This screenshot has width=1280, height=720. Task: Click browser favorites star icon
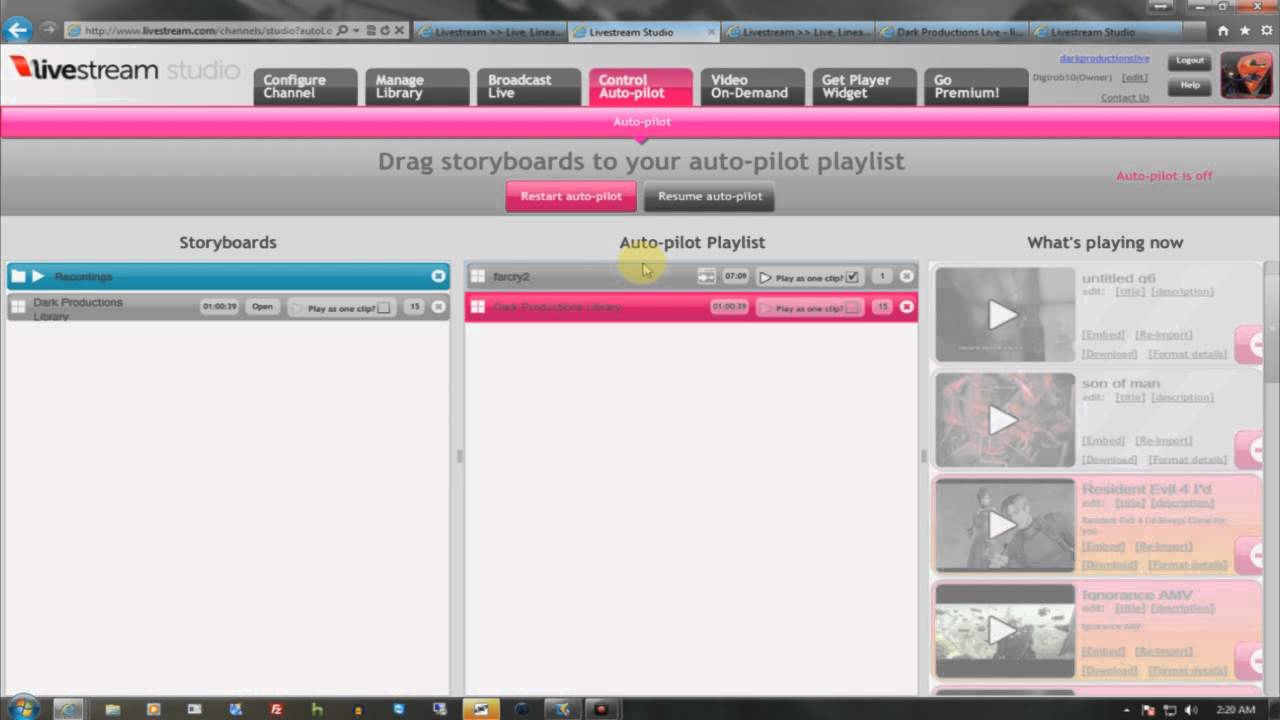(1244, 31)
